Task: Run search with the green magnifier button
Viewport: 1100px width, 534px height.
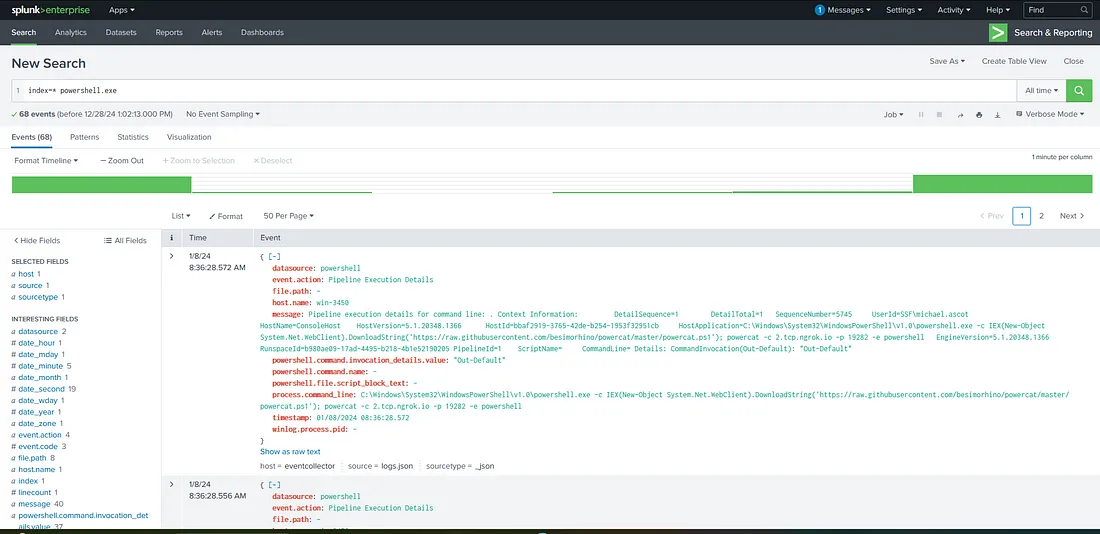Action: (x=1079, y=91)
